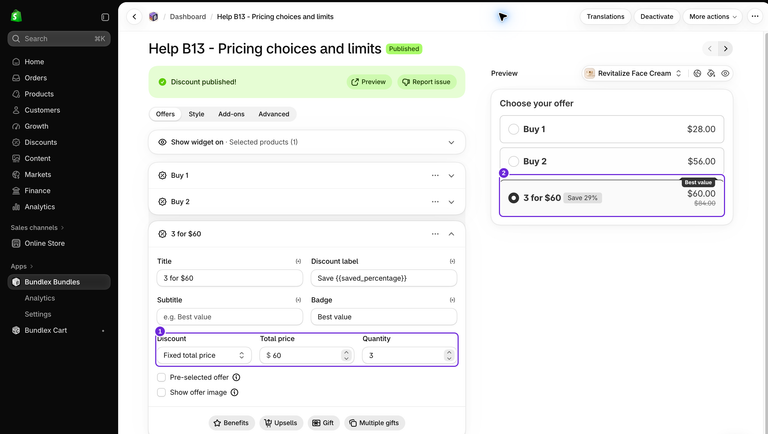Switch to the Offers tab

coord(165,114)
